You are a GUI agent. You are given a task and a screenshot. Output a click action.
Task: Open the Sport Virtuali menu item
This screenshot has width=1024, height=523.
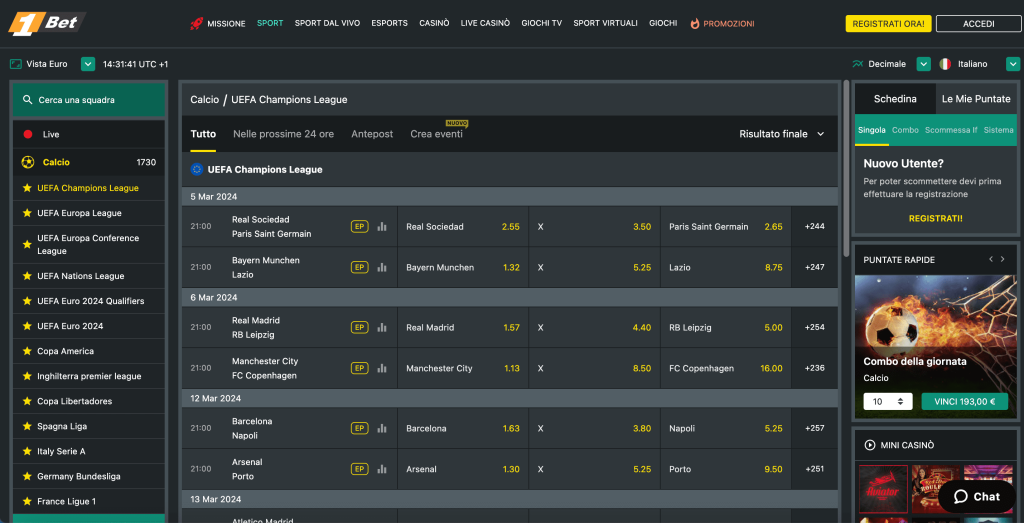click(x=605, y=24)
